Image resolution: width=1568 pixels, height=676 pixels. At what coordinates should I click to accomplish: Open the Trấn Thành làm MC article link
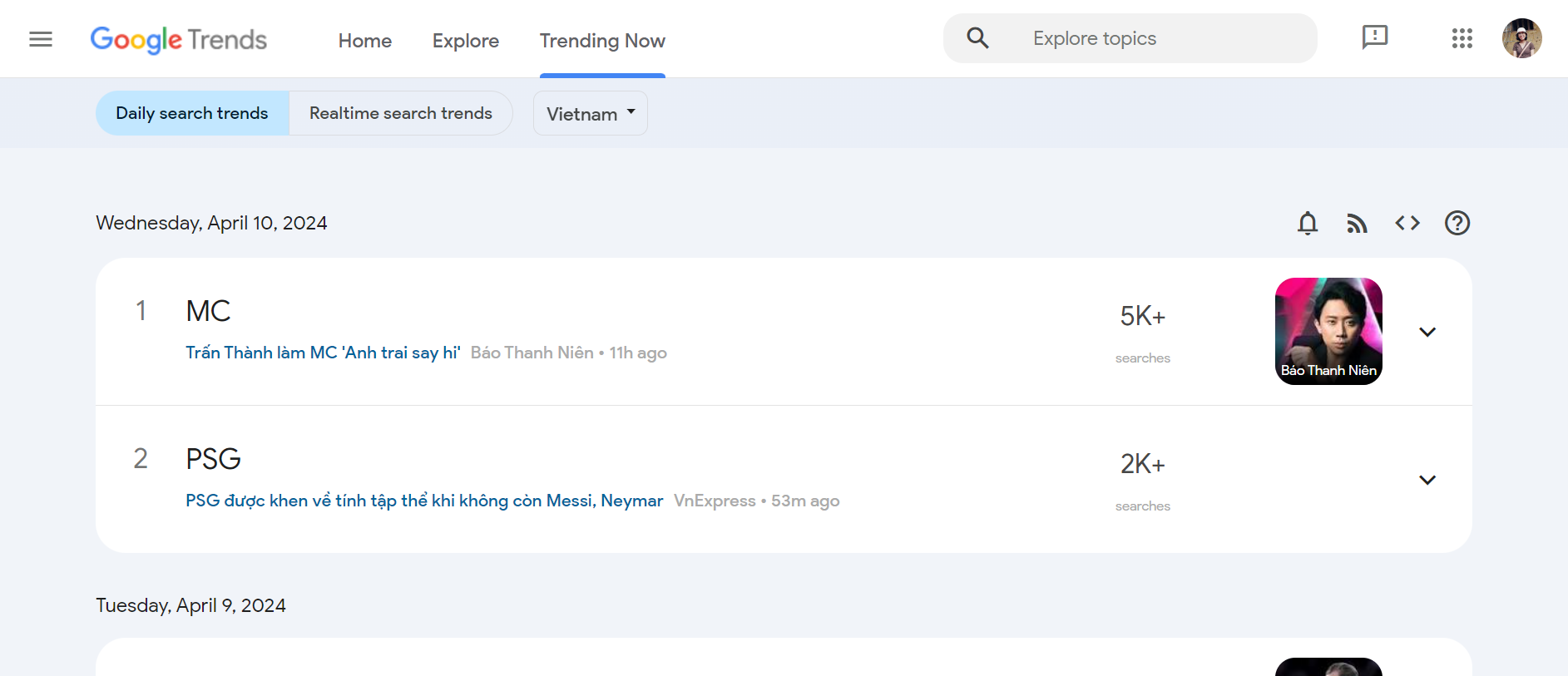(x=323, y=353)
